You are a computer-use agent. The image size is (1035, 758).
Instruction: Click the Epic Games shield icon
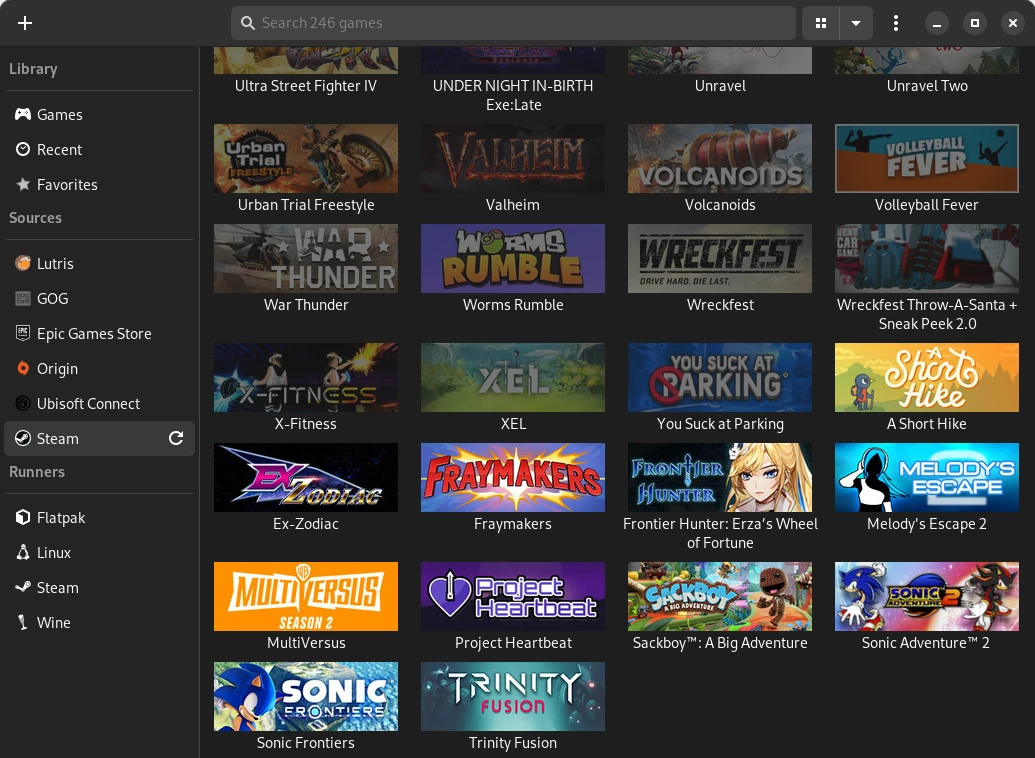23,333
